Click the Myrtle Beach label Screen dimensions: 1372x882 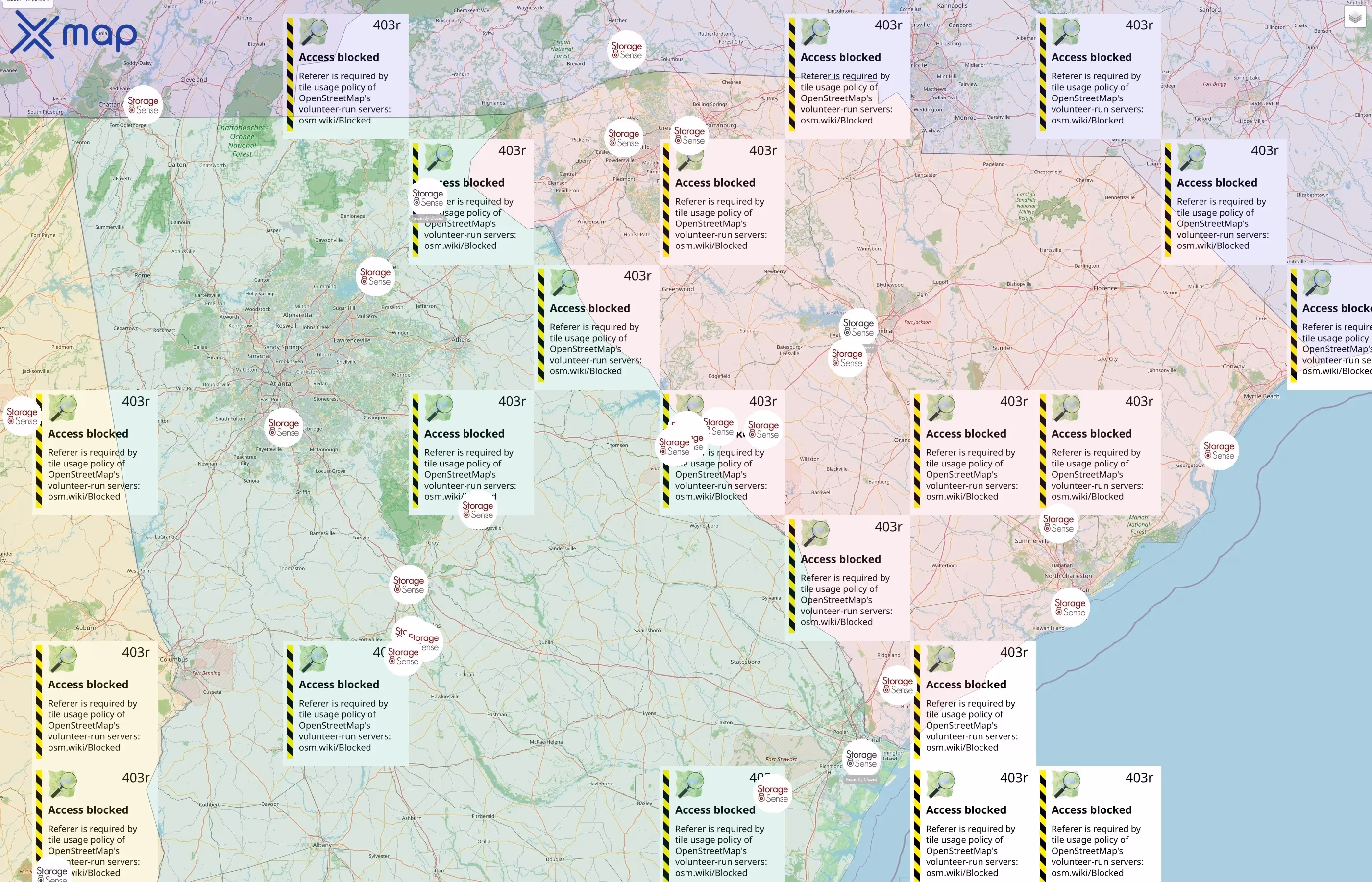click(x=1261, y=396)
